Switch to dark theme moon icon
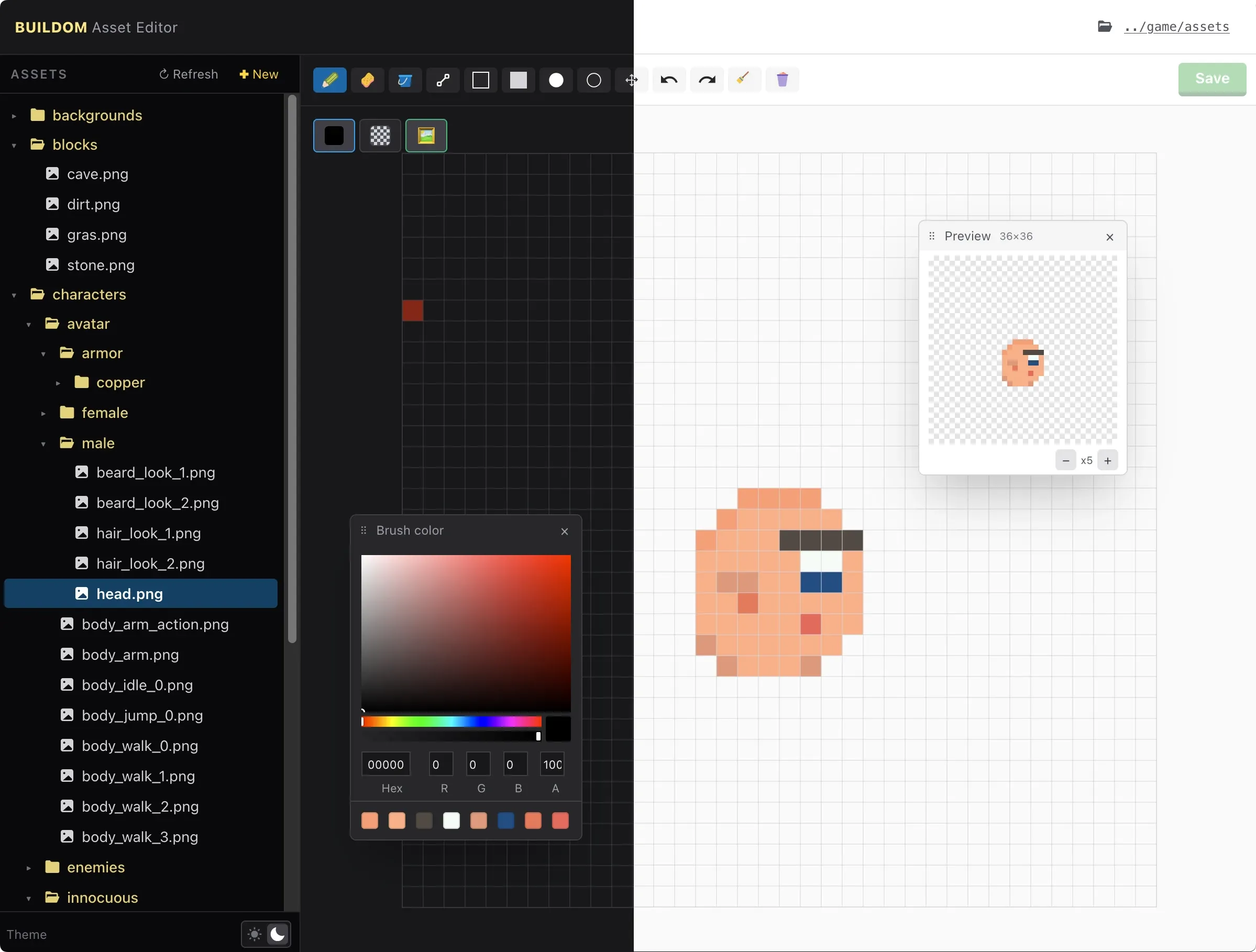 278,934
